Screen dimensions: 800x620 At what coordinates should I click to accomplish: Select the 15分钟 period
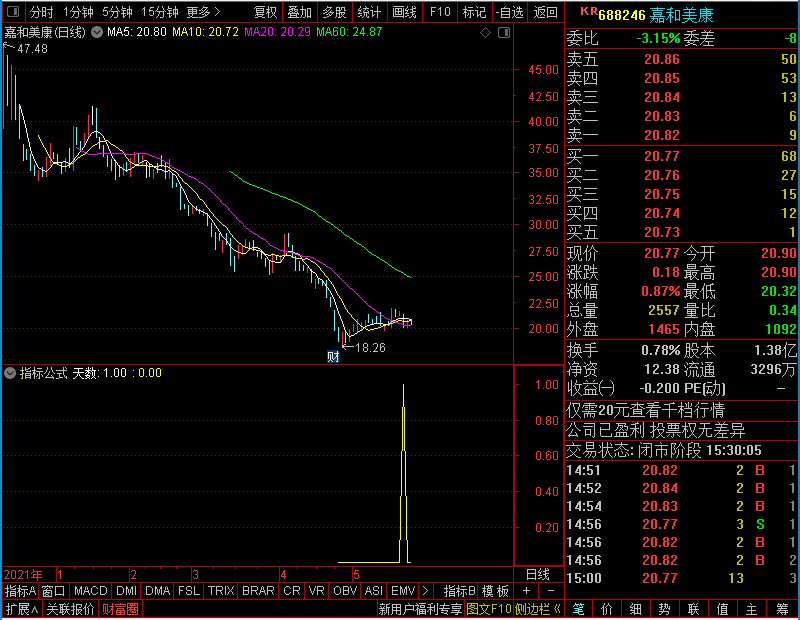pos(159,12)
